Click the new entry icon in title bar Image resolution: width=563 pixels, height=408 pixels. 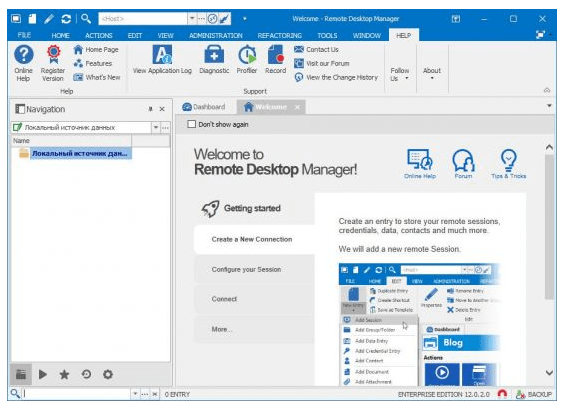(x=33, y=19)
